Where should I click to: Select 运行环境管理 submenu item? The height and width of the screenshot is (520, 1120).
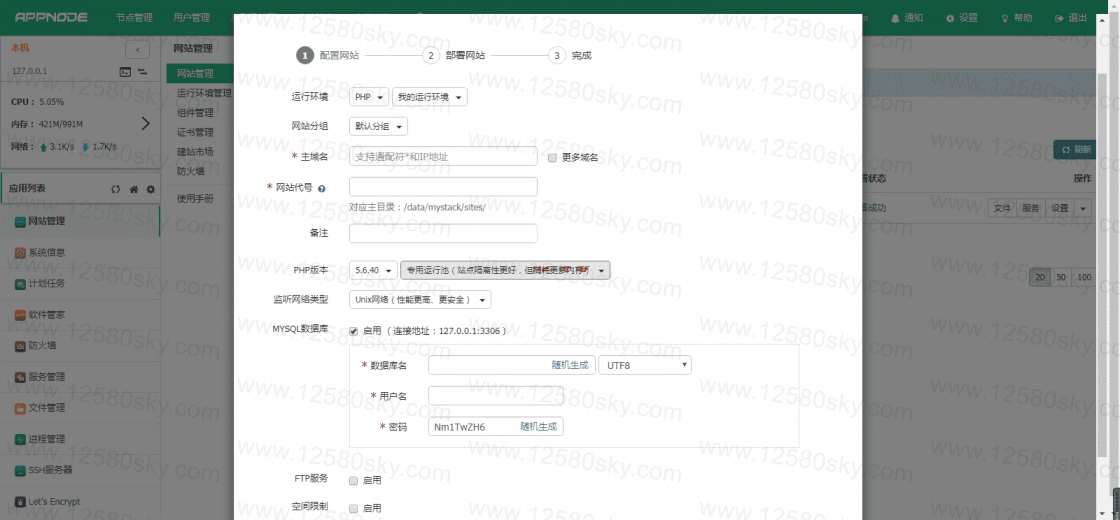[x=204, y=93]
